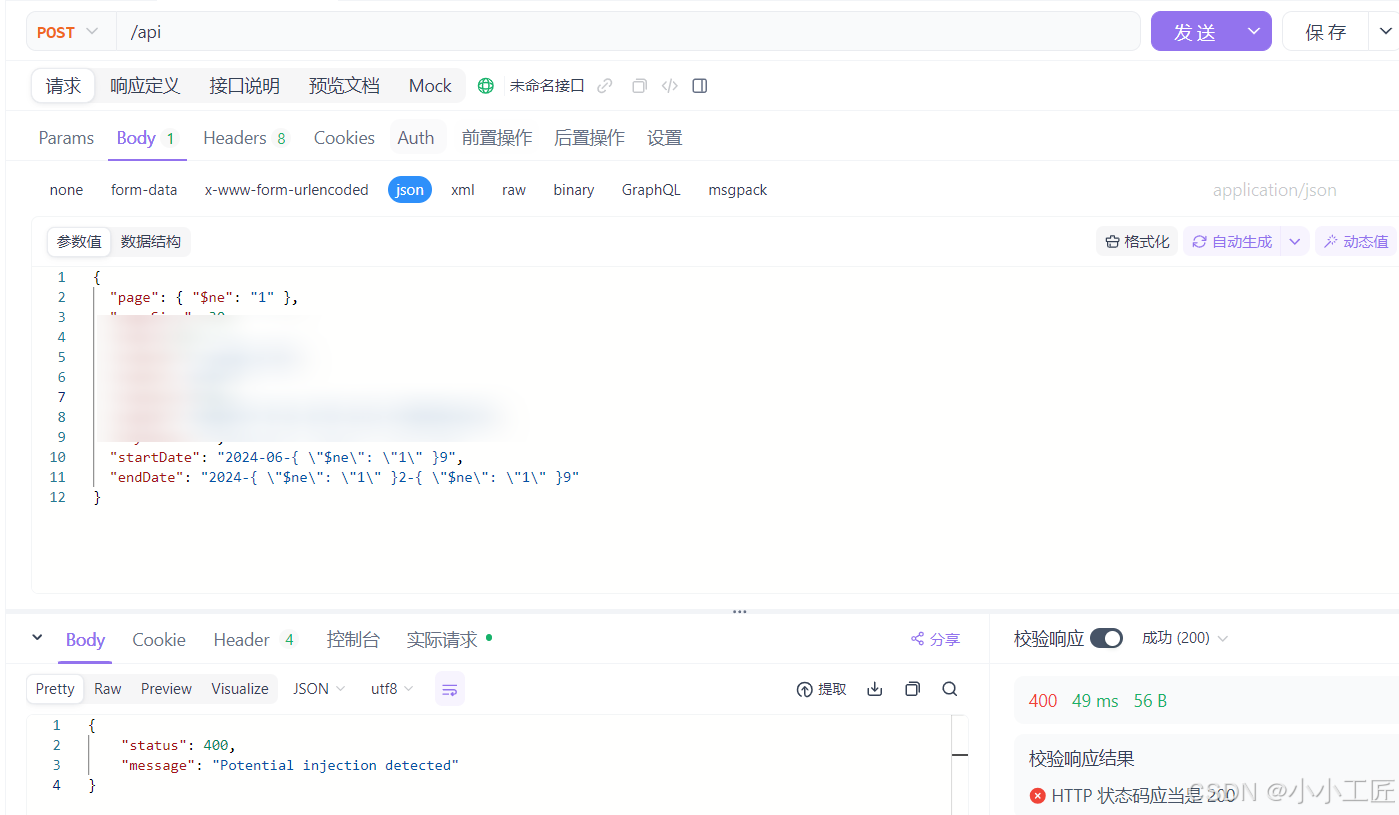The width and height of the screenshot is (1399, 815).
Task: Click the link icon beside 未命名接口
Action: point(605,86)
